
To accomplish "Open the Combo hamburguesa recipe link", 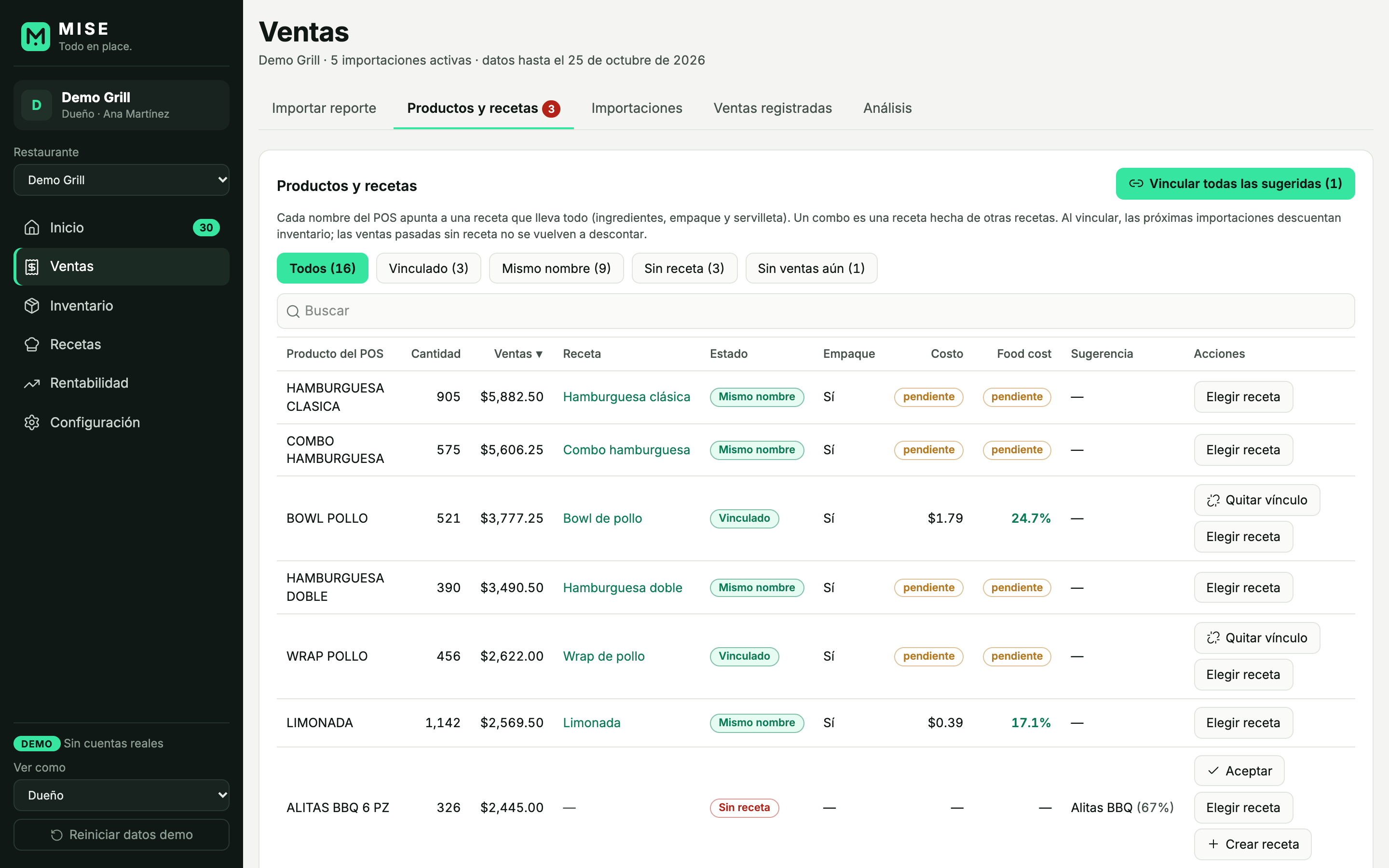I will coord(626,450).
